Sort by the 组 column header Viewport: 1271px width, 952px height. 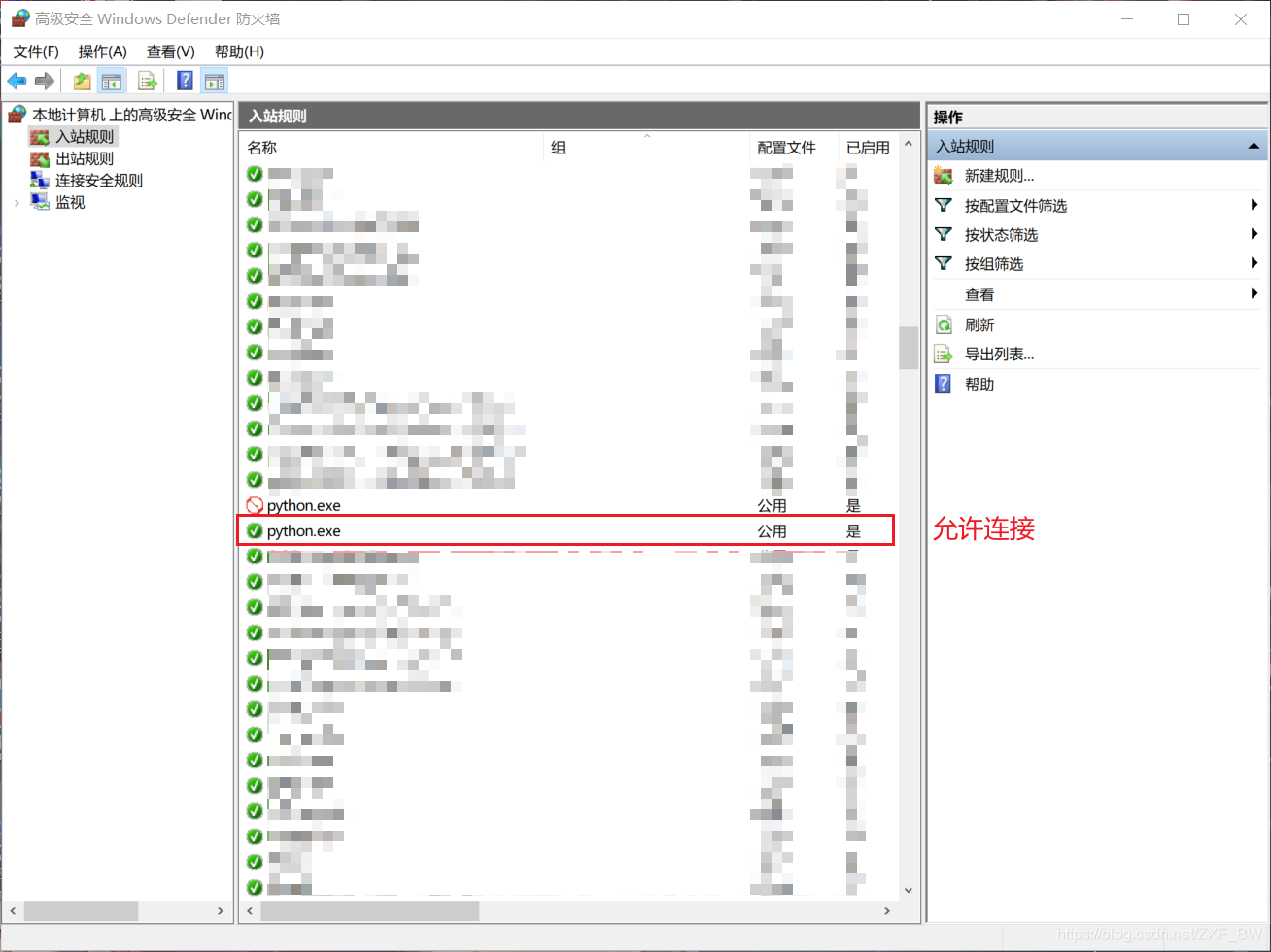[x=647, y=148]
